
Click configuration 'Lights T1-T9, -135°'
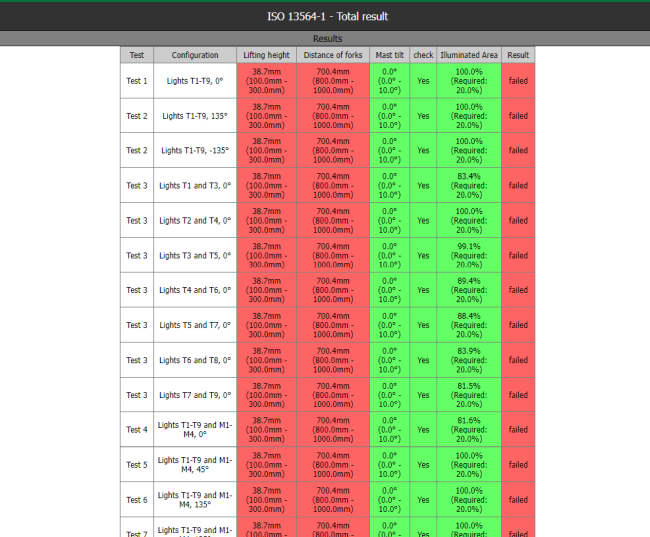point(195,151)
